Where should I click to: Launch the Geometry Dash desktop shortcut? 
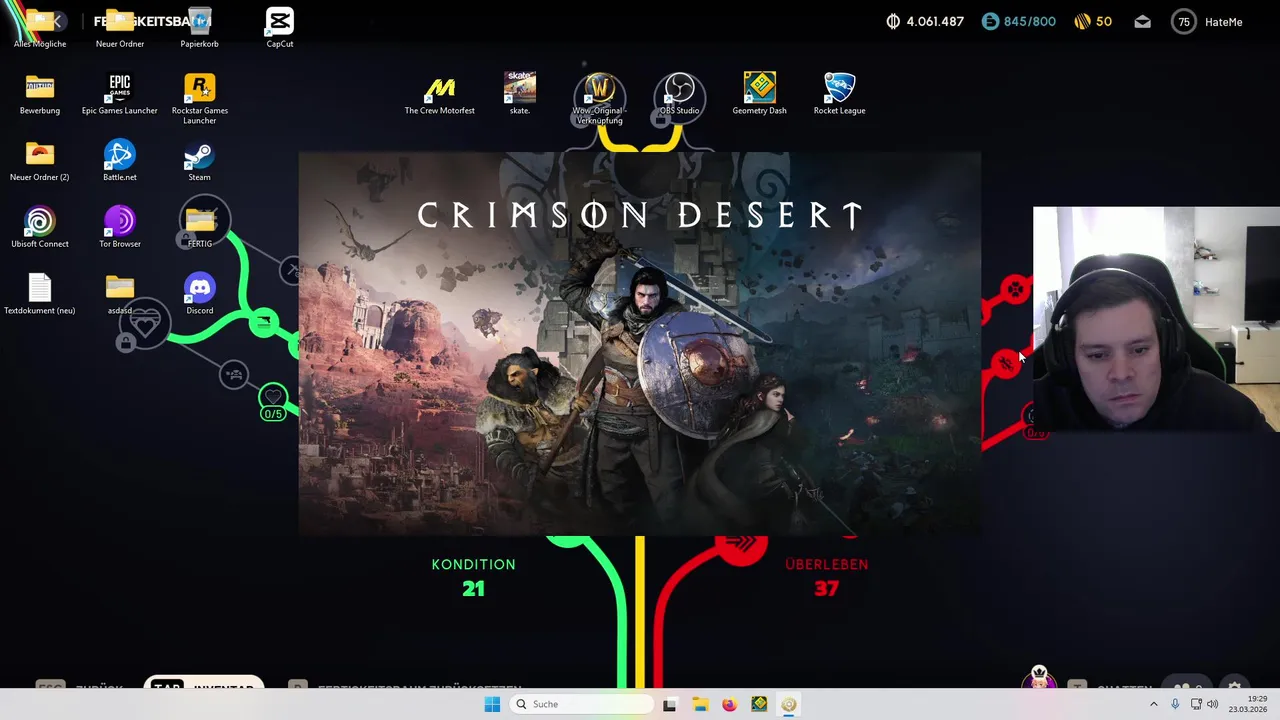[759, 95]
